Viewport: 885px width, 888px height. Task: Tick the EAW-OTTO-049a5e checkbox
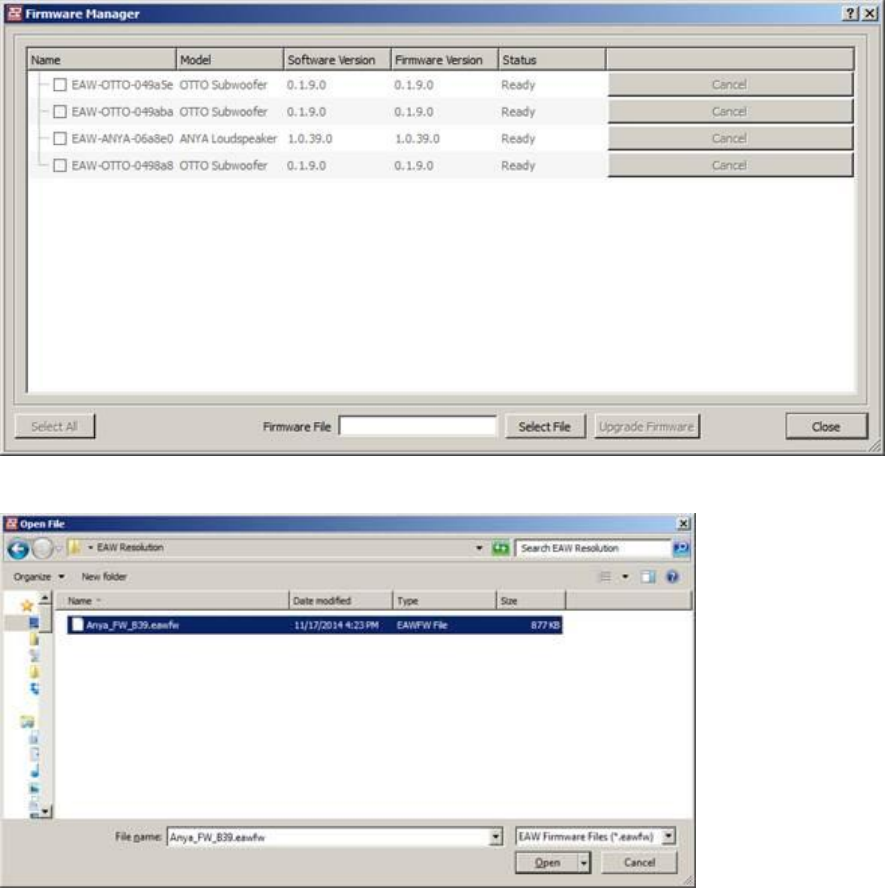pyautogui.click(x=59, y=85)
